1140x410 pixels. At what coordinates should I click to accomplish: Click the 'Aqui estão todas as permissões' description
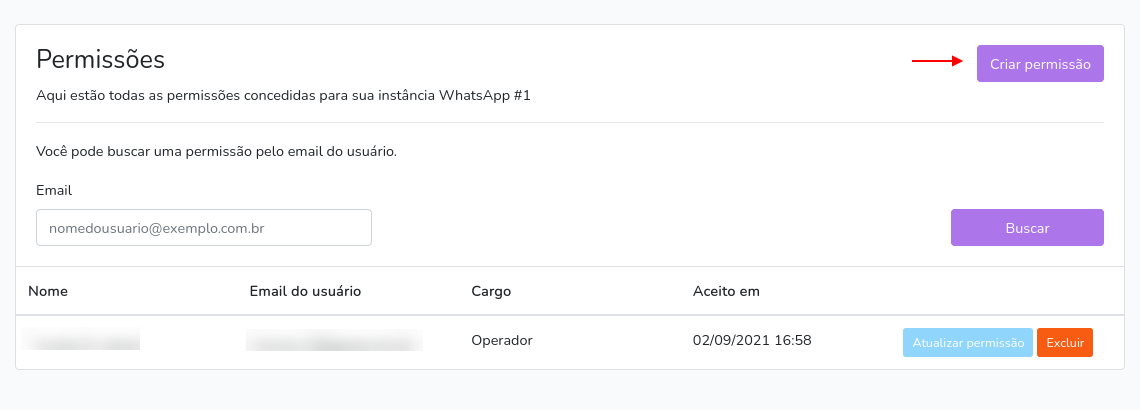pos(284,95)
